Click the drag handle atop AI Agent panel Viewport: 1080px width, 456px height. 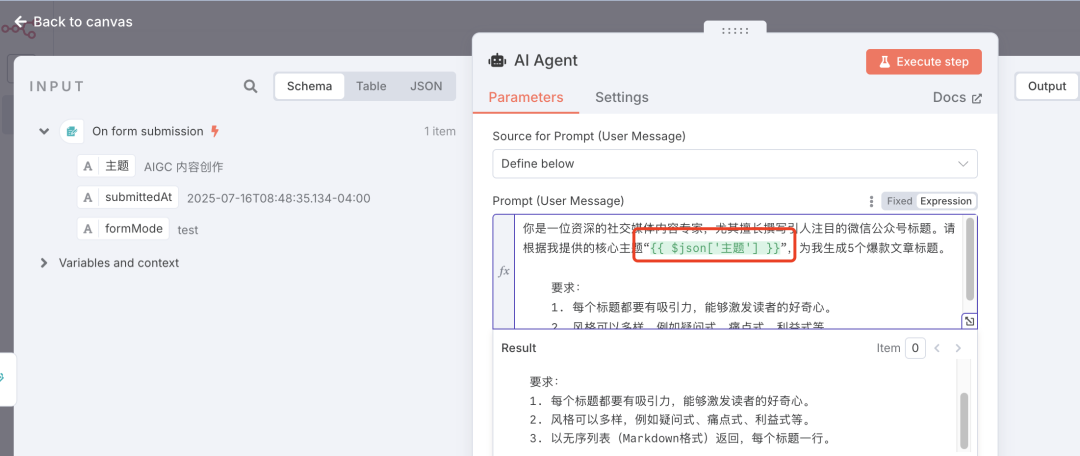(x=735, y=31)
